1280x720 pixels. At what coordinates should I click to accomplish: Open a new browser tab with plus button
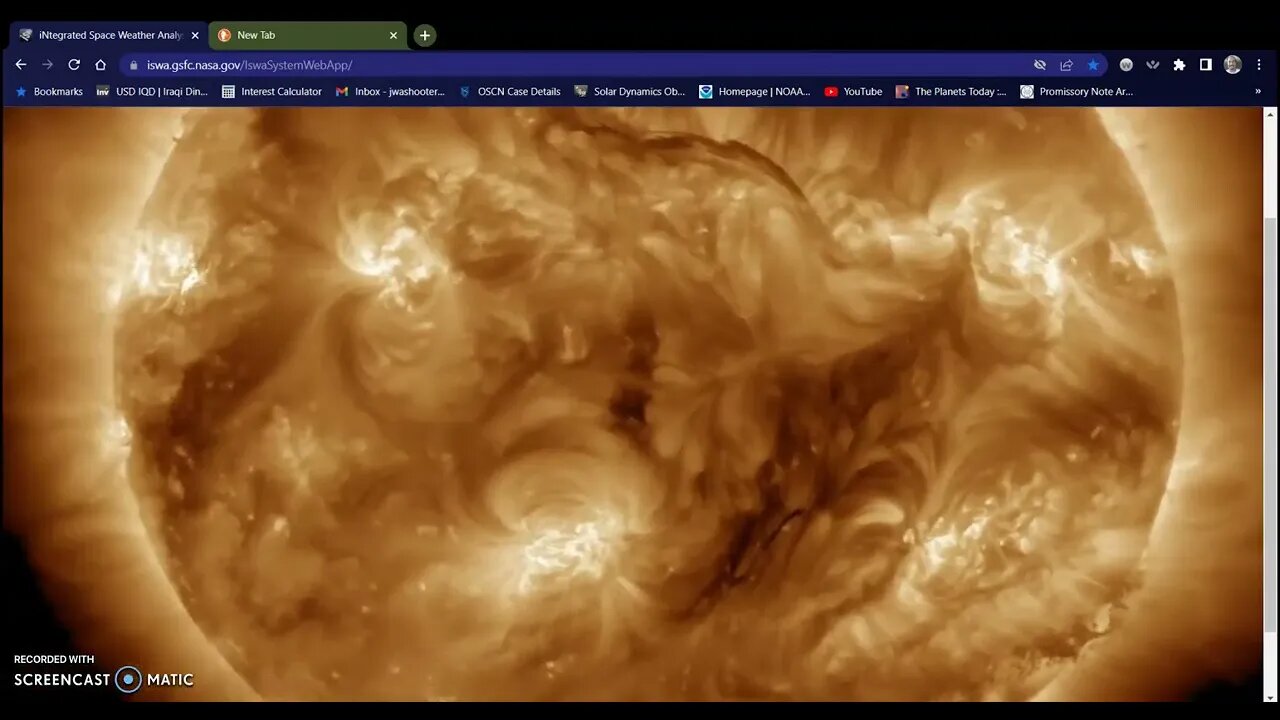point(425,35)
